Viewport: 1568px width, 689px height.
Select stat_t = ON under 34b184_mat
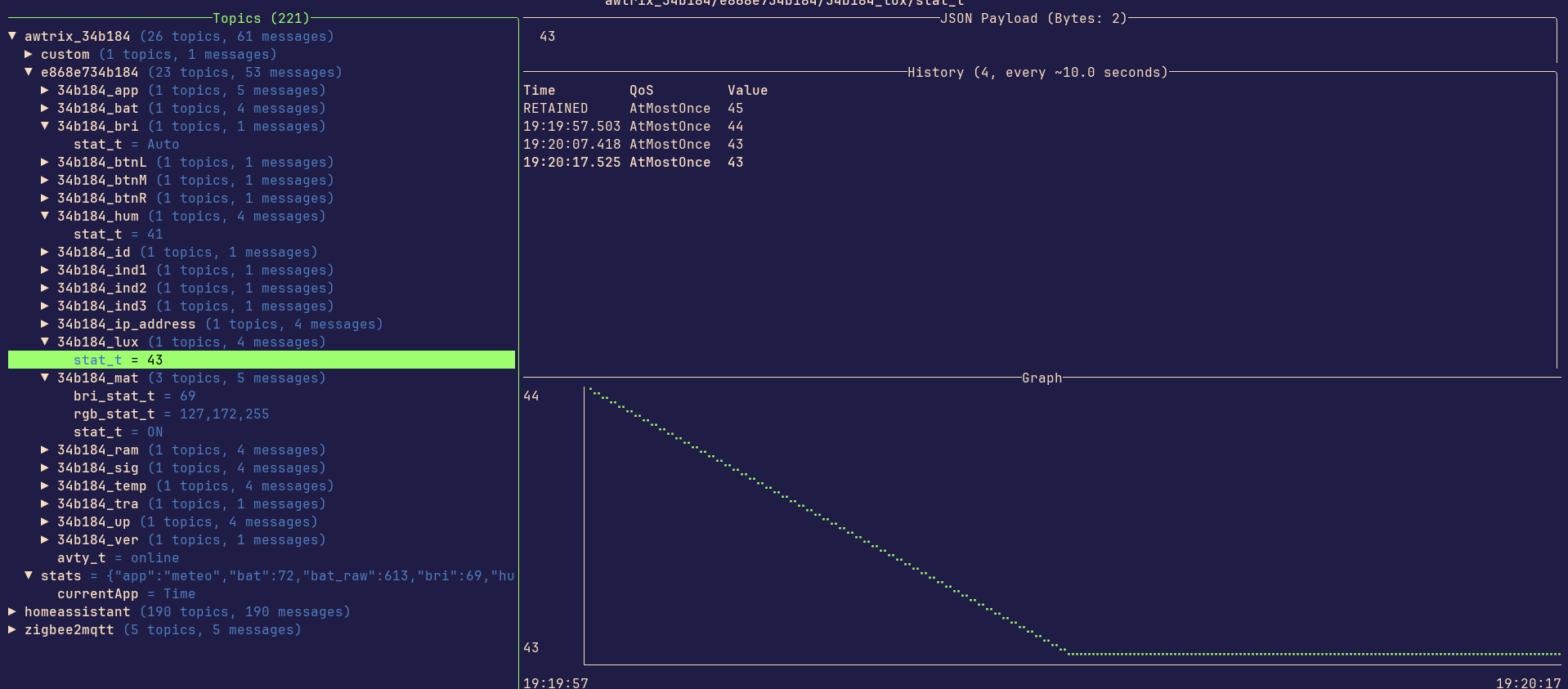pyautogui.click(x=119, y=432)
